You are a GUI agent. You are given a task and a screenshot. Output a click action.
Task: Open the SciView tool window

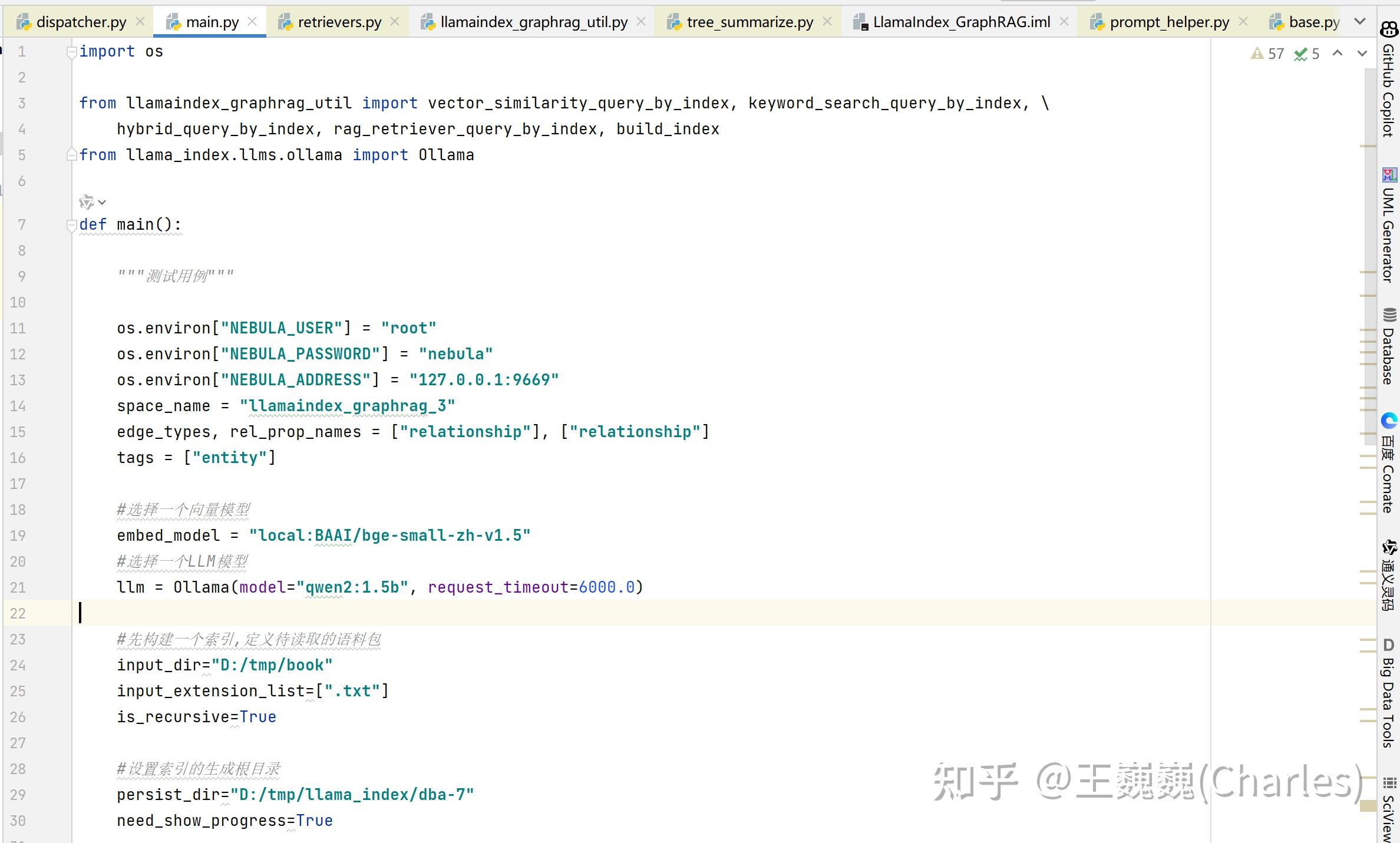(1389, 810)
